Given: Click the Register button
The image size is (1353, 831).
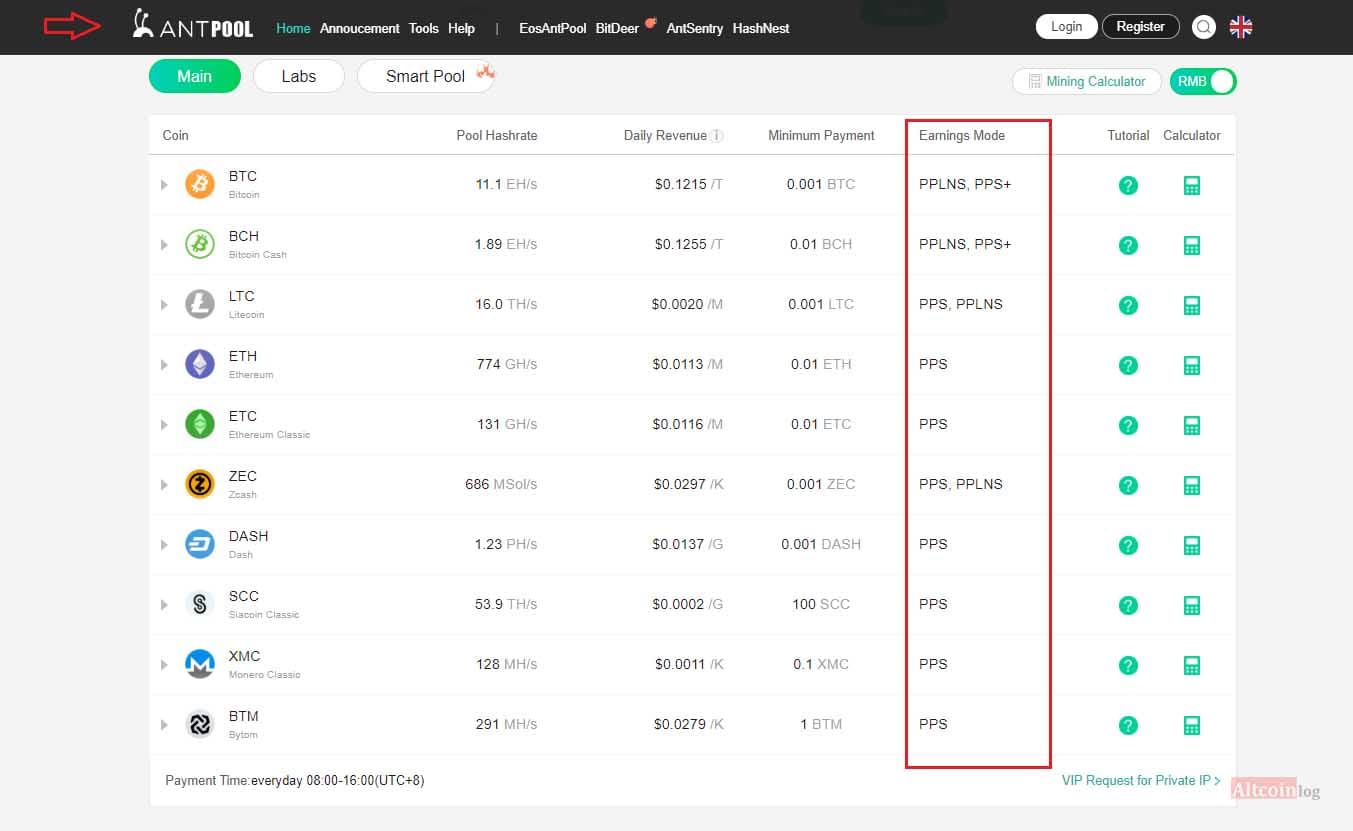Looking at the screenshot, I should click(1141, 27).
